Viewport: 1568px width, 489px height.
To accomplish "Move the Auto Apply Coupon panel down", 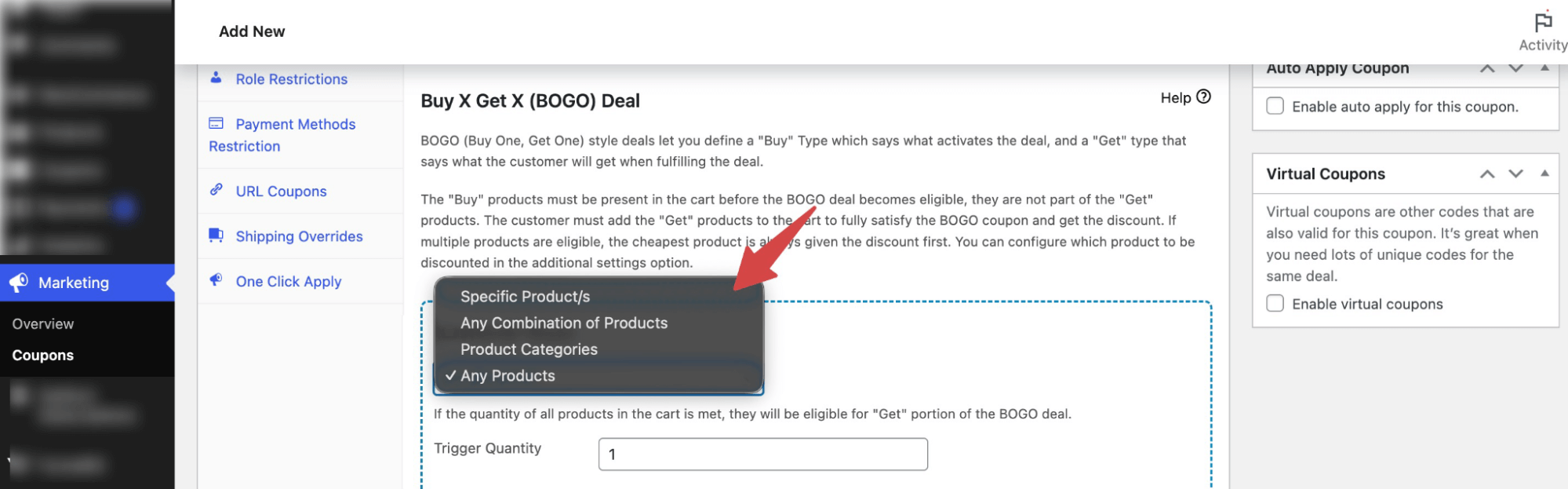I will tap(1515, 68).
